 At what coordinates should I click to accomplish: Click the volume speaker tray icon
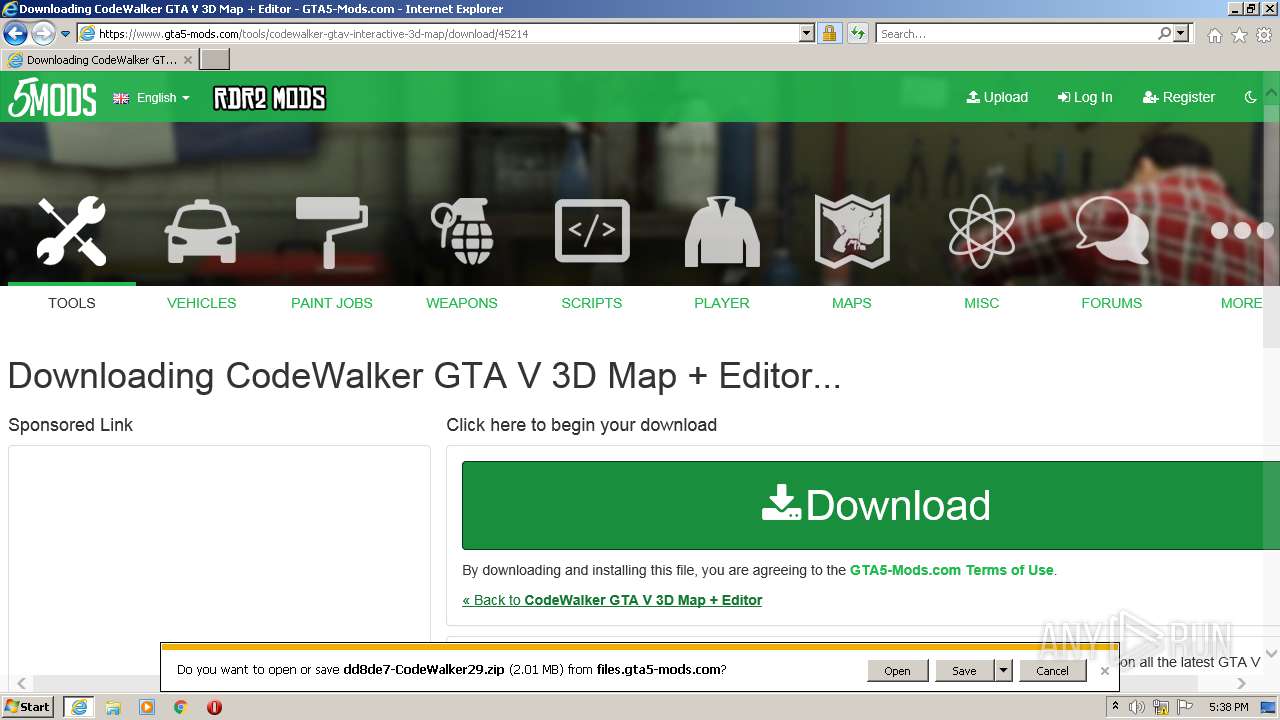pyautogui.click(x=1137, y=707)
